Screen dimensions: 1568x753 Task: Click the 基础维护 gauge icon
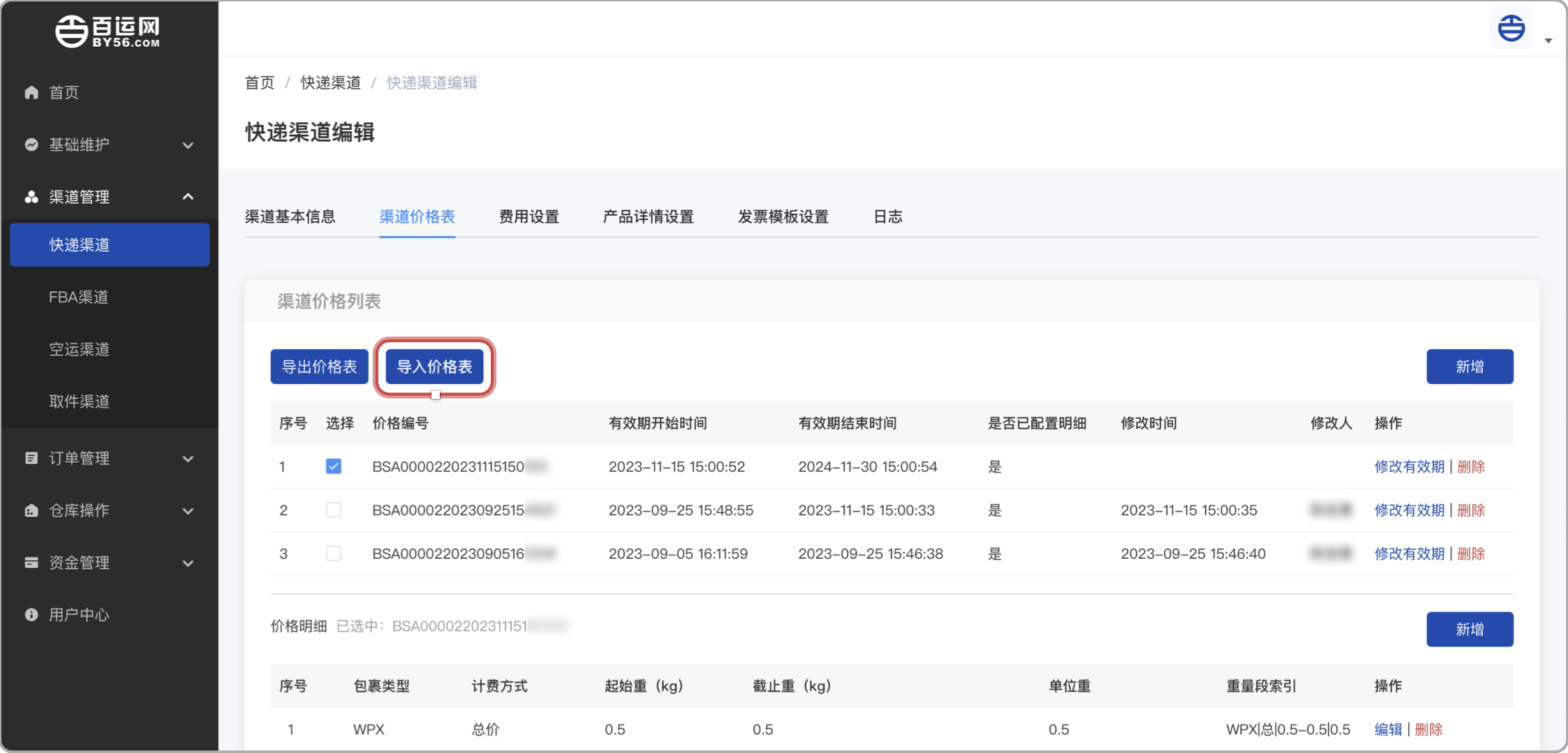tap(31, 145)
